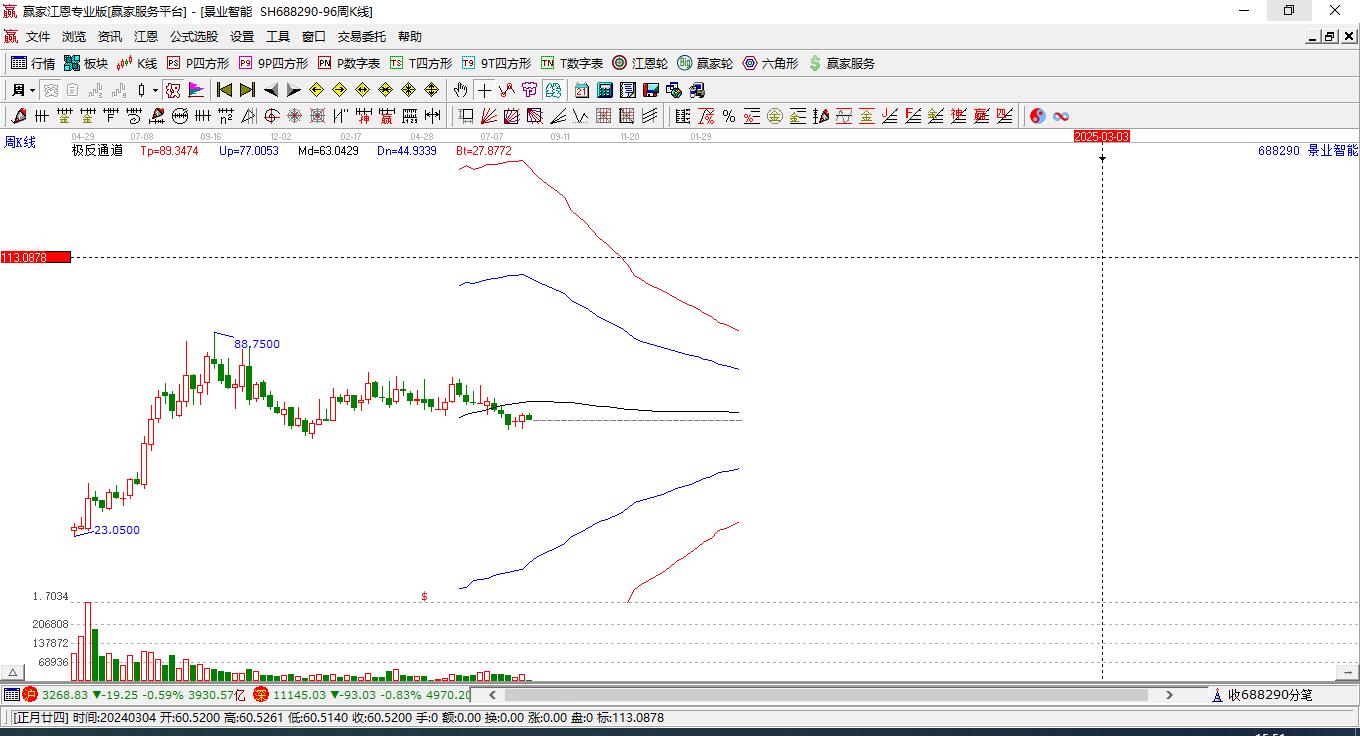1360x736 pixels.
Task: Click the yellow right-arrow diamond icon
Action: 340,90
